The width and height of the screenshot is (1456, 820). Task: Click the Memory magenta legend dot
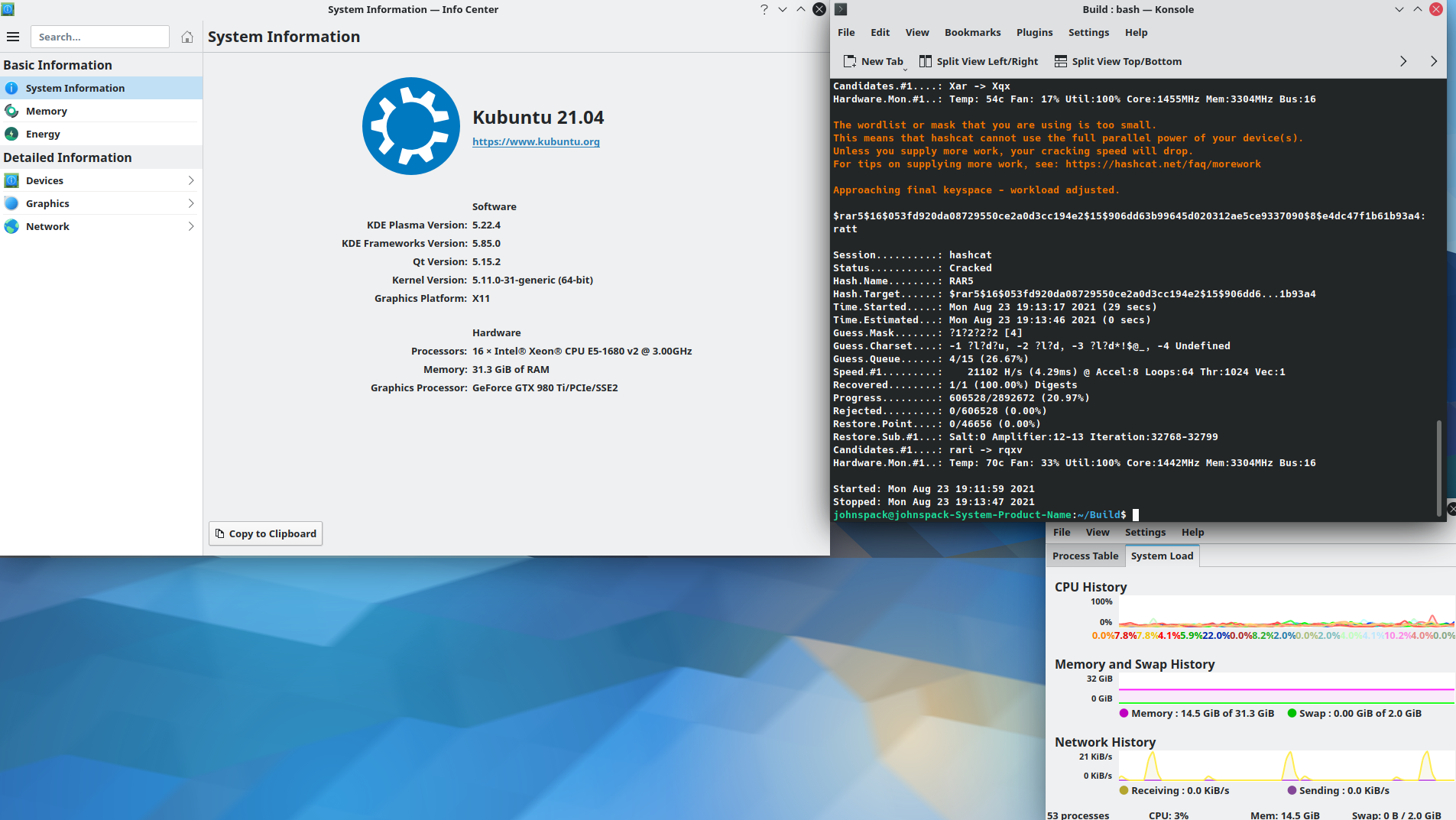pyautogui.click(x=1124, y=713)
